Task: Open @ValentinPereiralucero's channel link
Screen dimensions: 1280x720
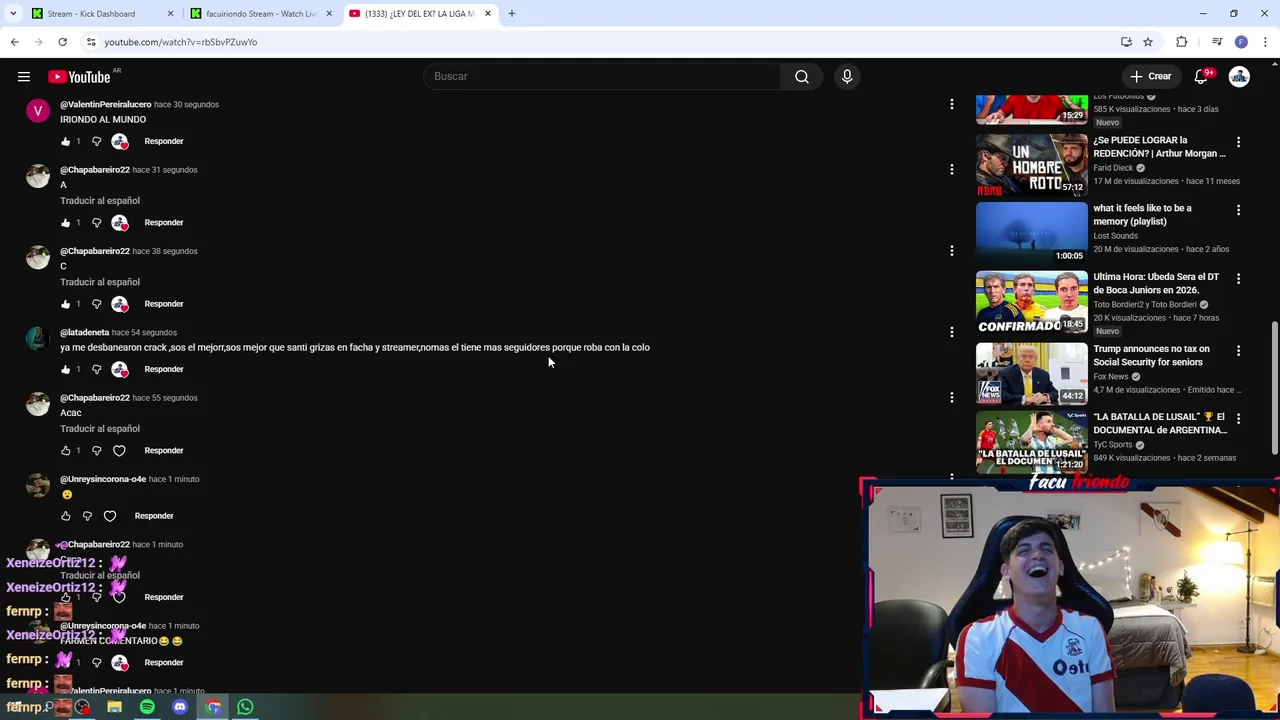Action: pyautogui.click(x=106, y=104)
